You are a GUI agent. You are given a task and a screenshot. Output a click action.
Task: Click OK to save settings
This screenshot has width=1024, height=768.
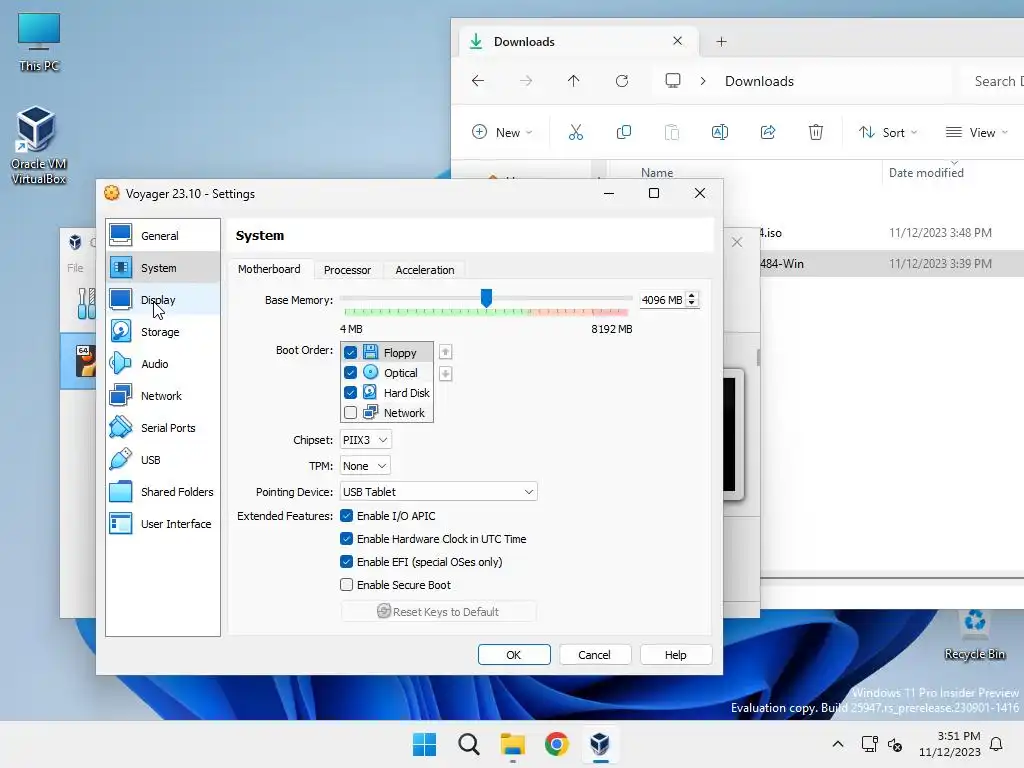coord(514,654)
